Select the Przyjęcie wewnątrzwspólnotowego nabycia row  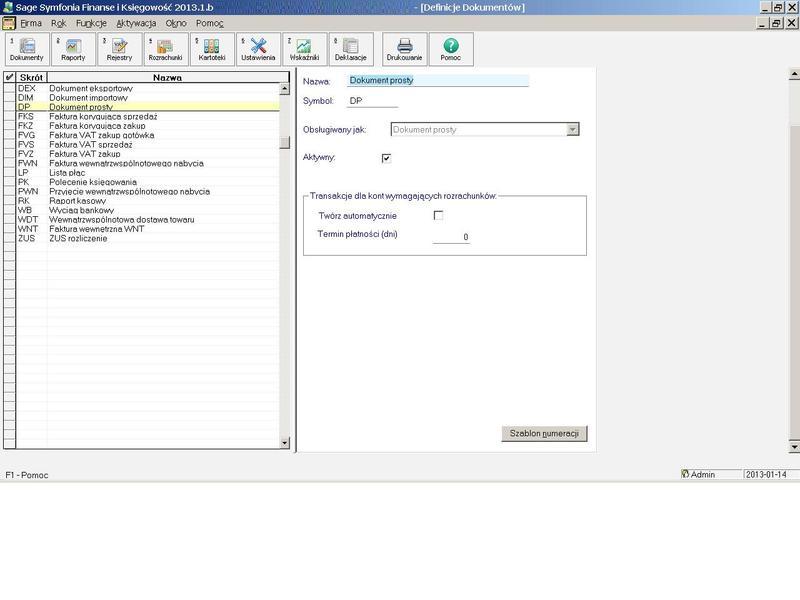coord(148,191)
